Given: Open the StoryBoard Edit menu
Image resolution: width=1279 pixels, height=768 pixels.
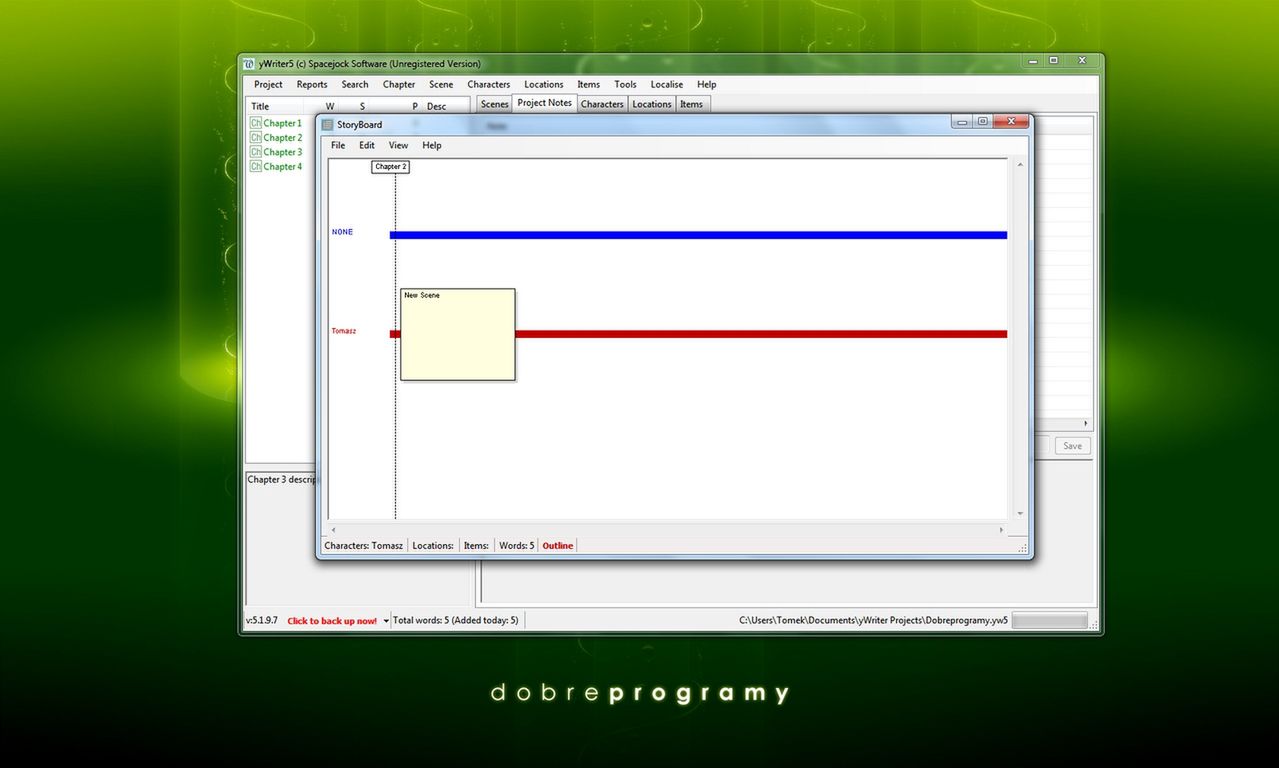Looking at the screenshot, I should pos(367,145).
